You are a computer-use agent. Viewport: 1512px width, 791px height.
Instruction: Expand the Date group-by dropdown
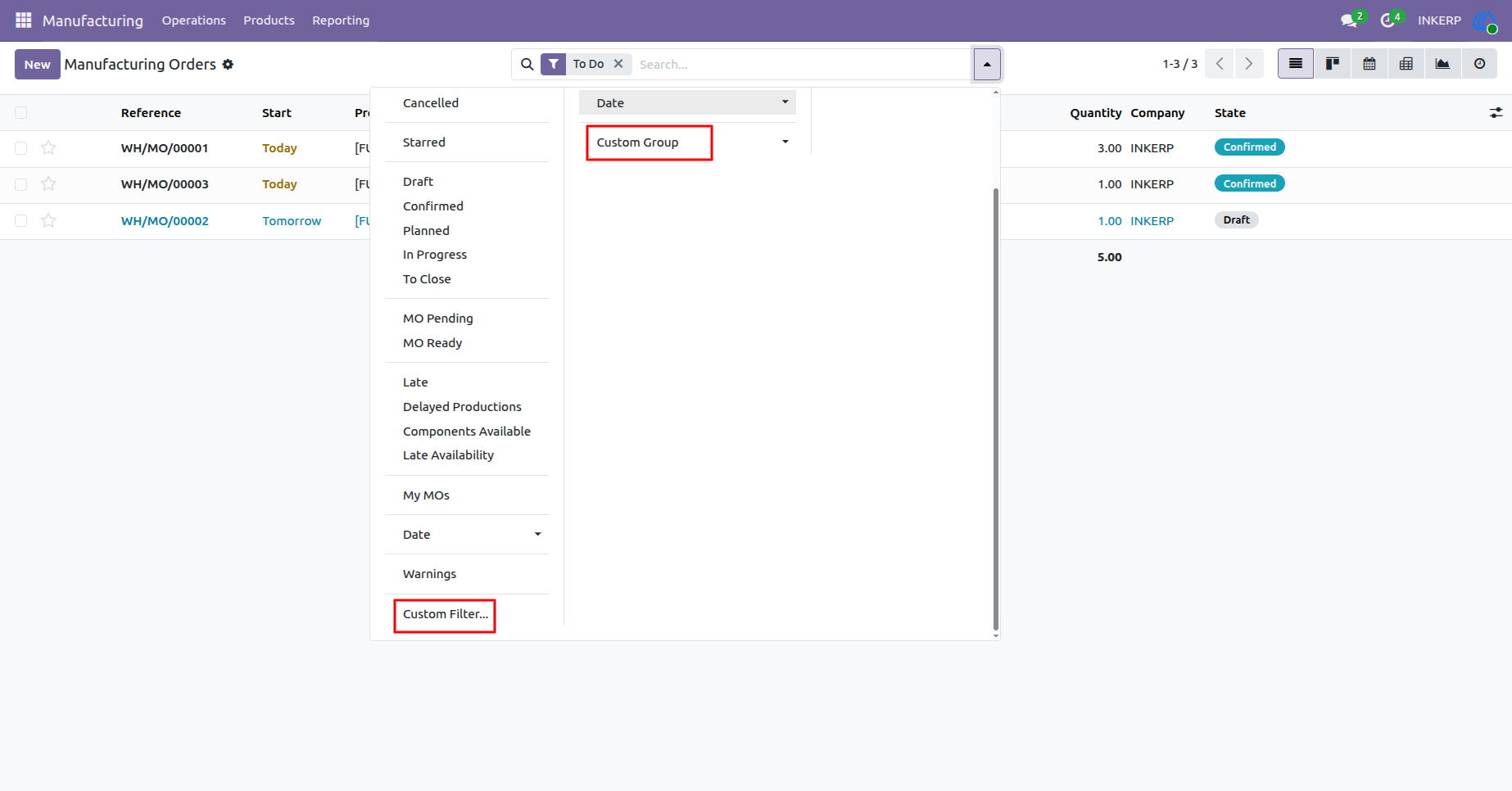coord(687,102)
